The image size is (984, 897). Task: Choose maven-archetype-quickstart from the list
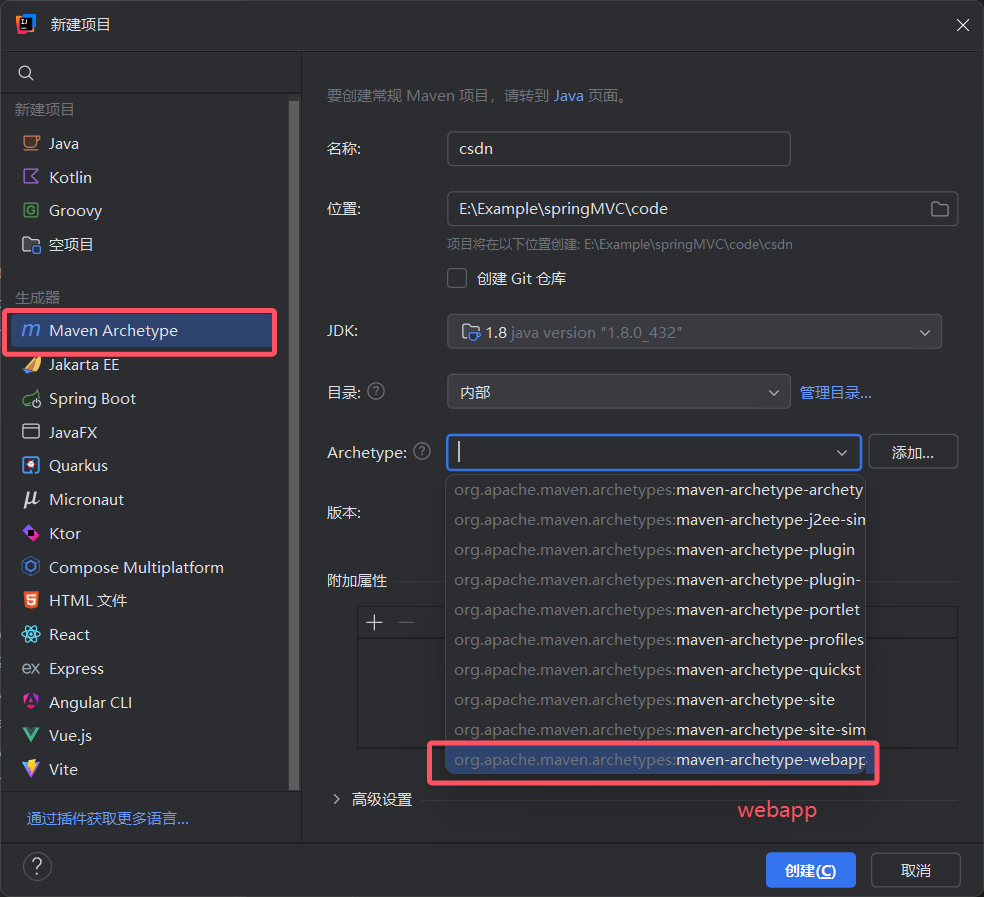point(655,670)
